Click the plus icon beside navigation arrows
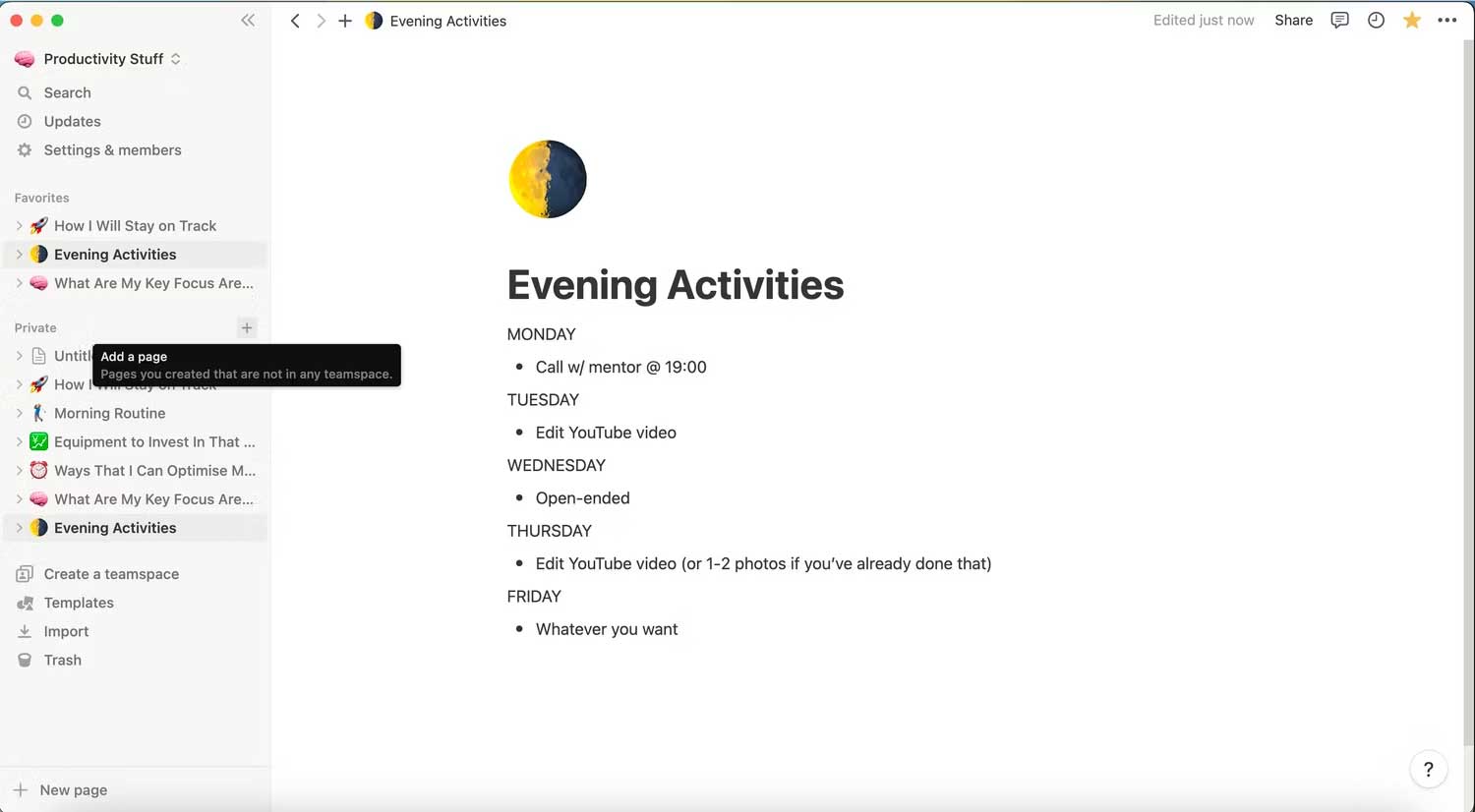The width and height of the screenshot is (1475, 812). pyautogui.click(x=345, y=21)
